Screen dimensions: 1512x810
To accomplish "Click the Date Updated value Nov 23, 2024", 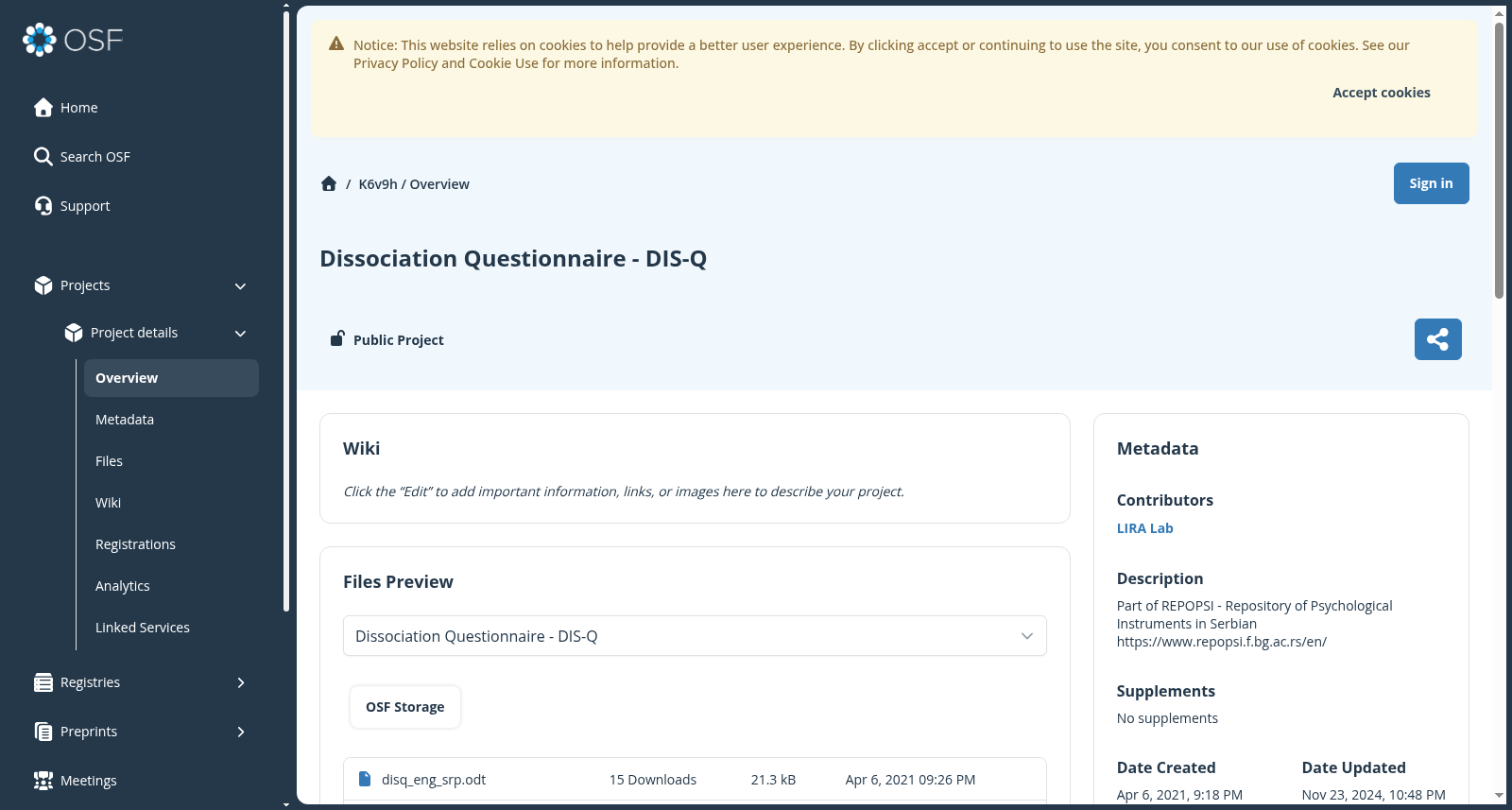I will 1373,795.
